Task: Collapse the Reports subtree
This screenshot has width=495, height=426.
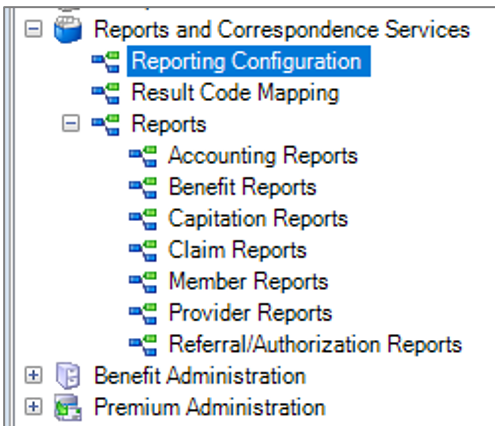Action: click(x=71, y=124)
